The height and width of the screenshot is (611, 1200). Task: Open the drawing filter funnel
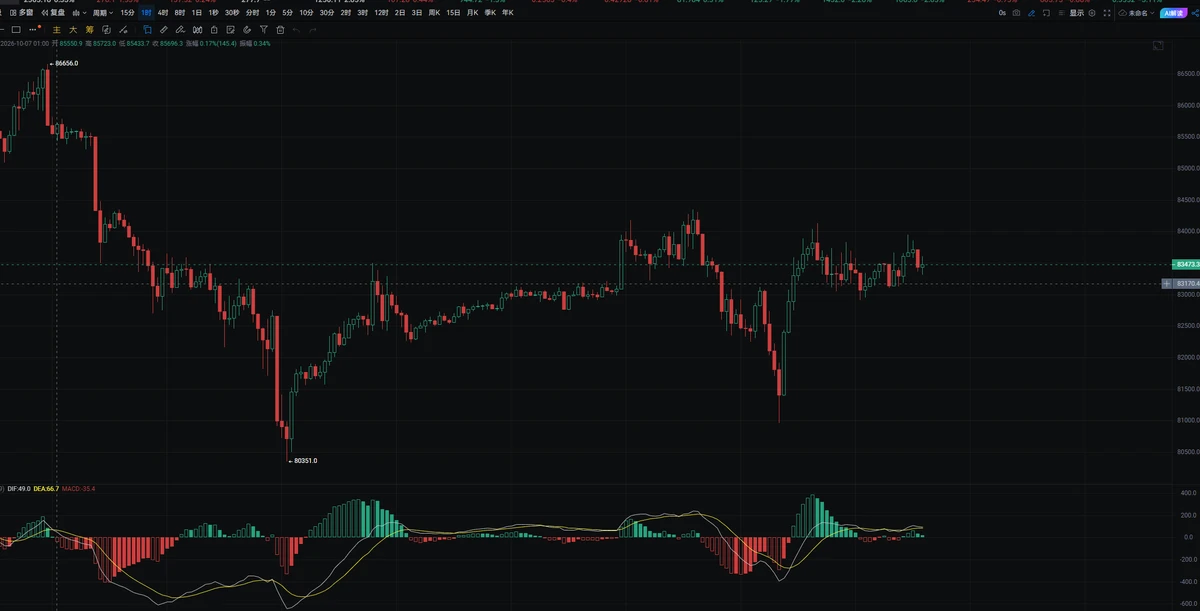(x=264, y=30)
